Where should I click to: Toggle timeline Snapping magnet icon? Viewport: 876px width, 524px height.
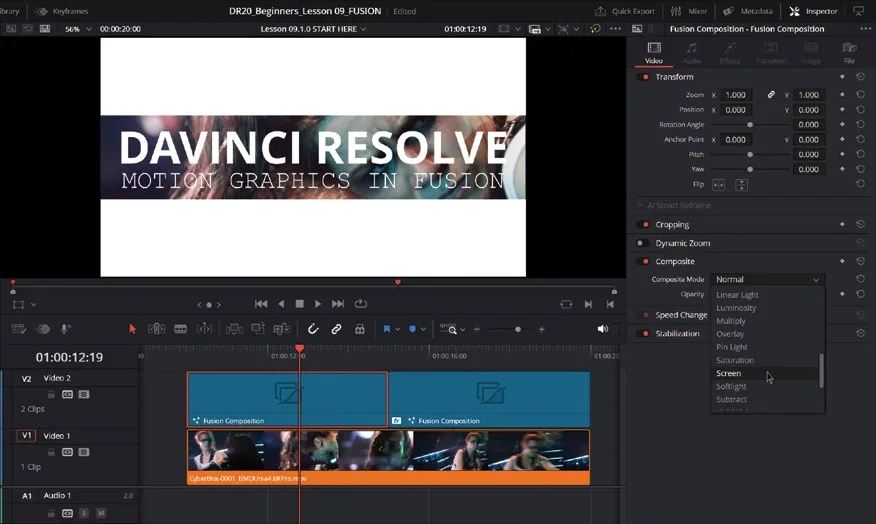(x=313, y=329)
